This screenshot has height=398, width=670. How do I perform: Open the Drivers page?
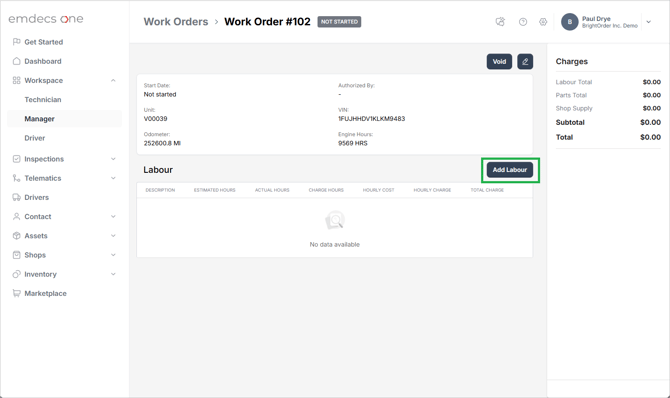pos(36,198)
